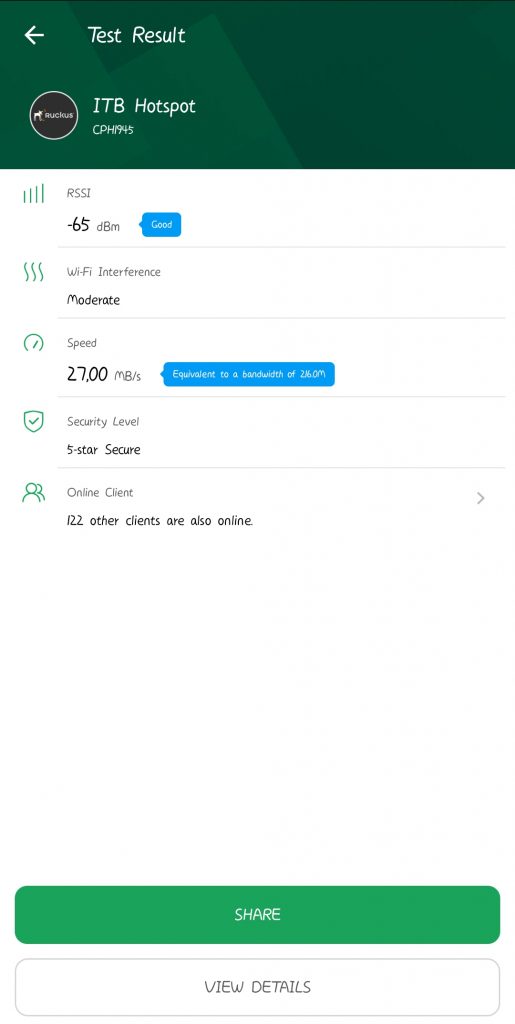Tap the Security Level shield icon
This screenshot has height=1024, width=515.
tap(33, 422)
